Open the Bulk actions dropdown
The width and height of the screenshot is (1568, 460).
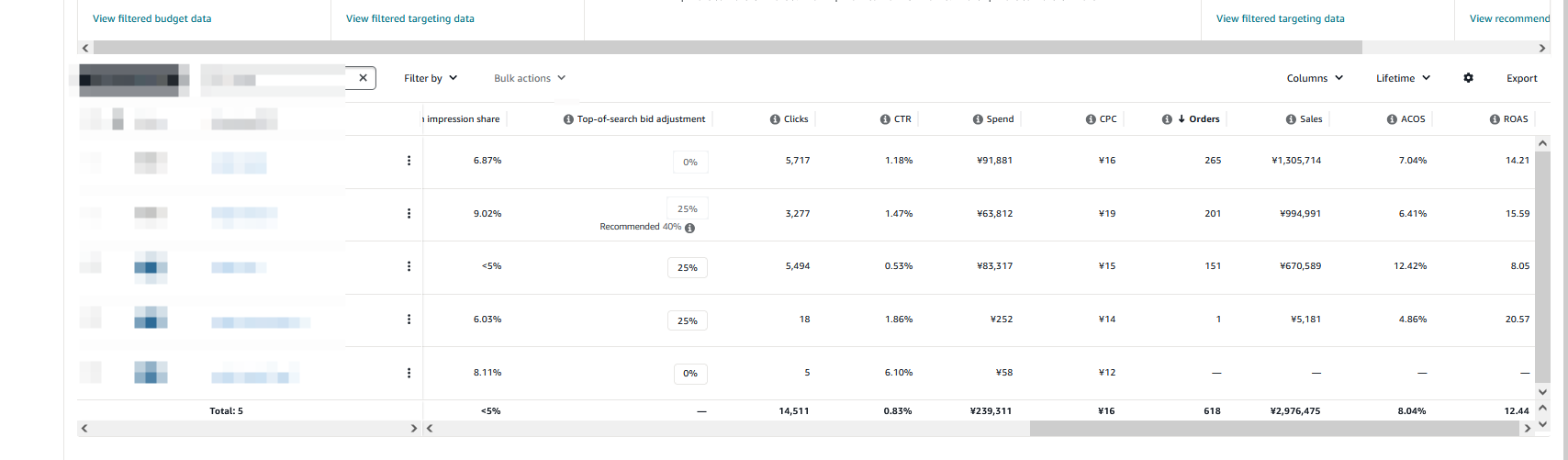tap(529, 78)
